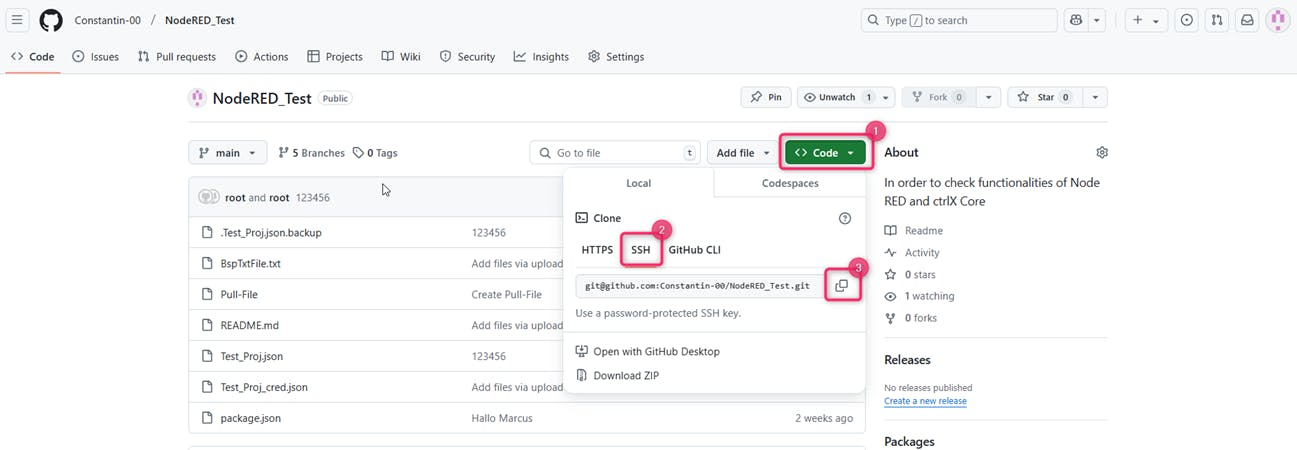Select the SSH clone option
Viewport: 1297px width, 450px height.
click(x=640, y=250)
